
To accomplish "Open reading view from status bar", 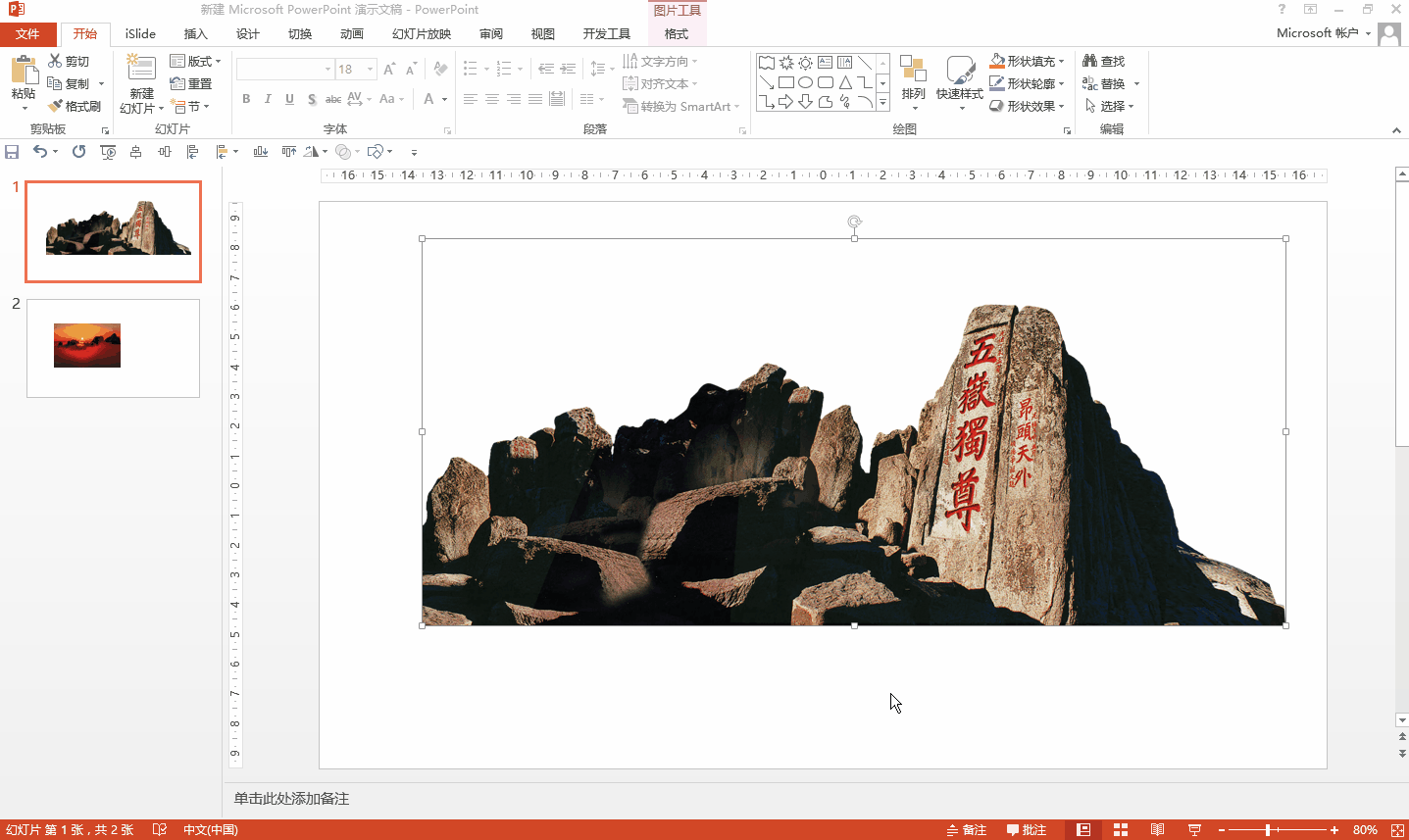I will point(1157,830).
